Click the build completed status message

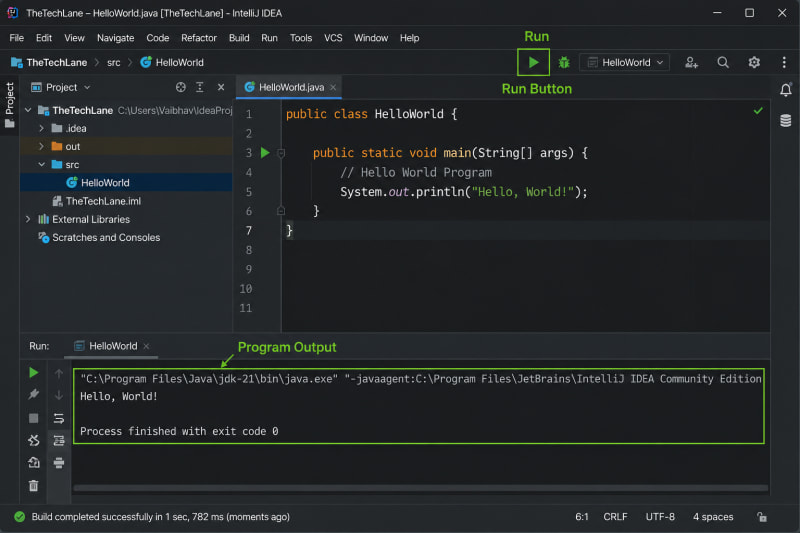click(x=160, y=517)
